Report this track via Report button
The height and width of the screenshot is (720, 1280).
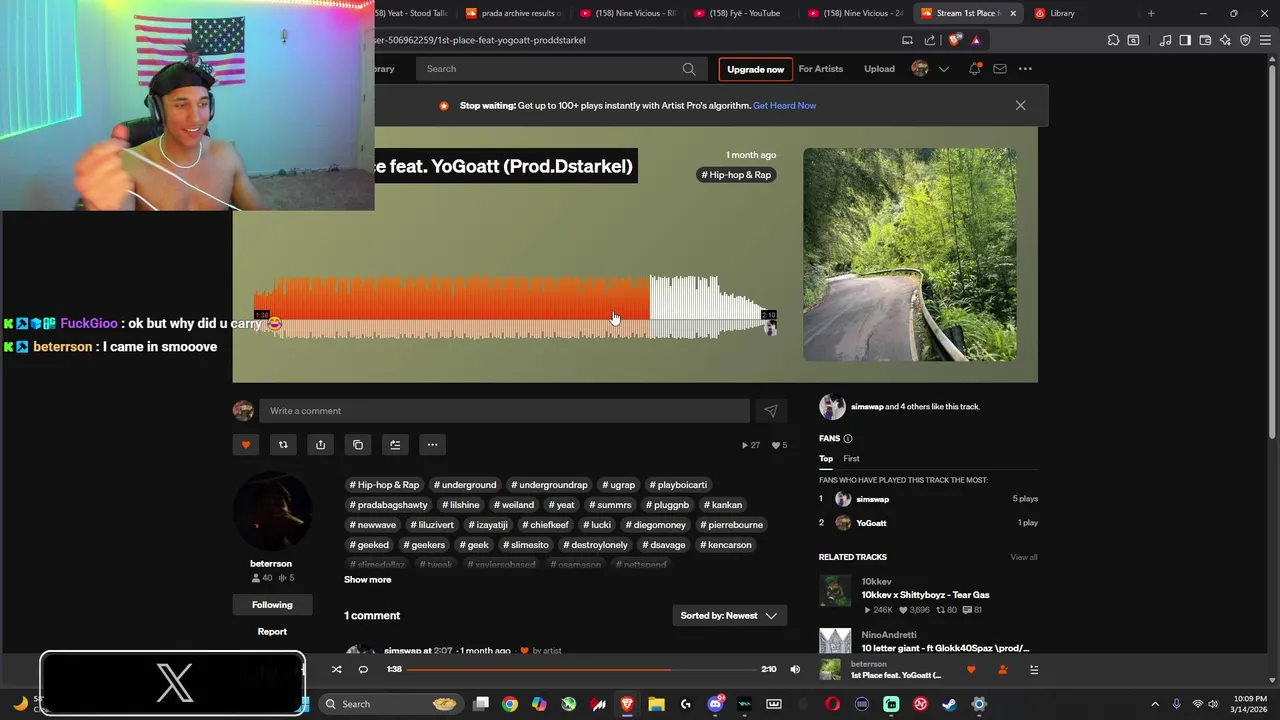click(272, 632)
